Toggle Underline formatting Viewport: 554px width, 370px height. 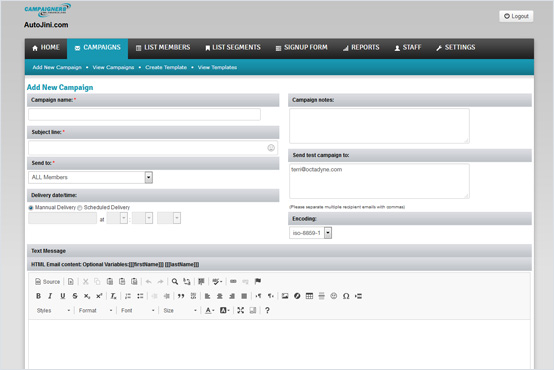[63, 296]
